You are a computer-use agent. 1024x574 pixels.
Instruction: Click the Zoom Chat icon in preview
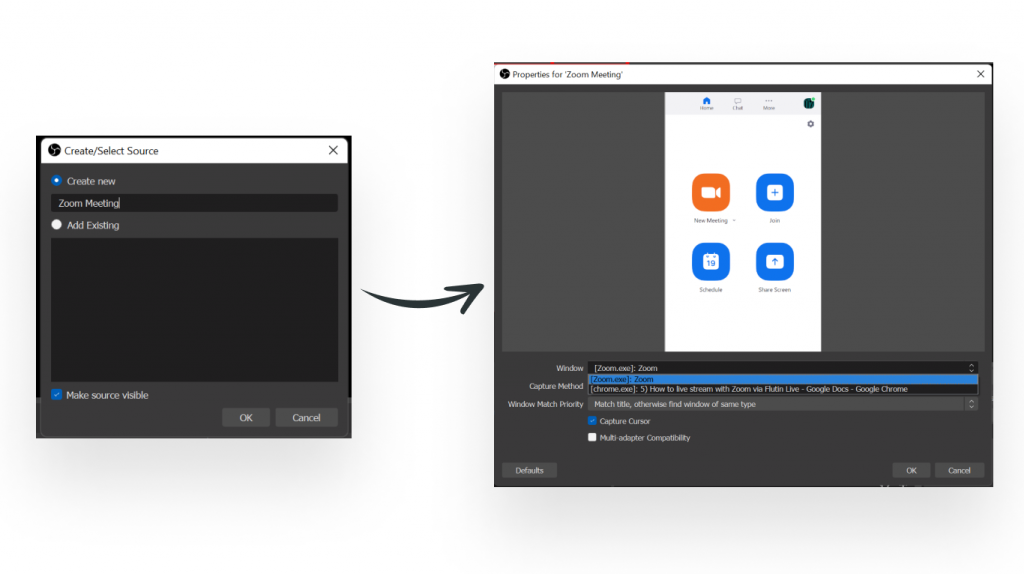pyautogui.click(x=737, y=103)
